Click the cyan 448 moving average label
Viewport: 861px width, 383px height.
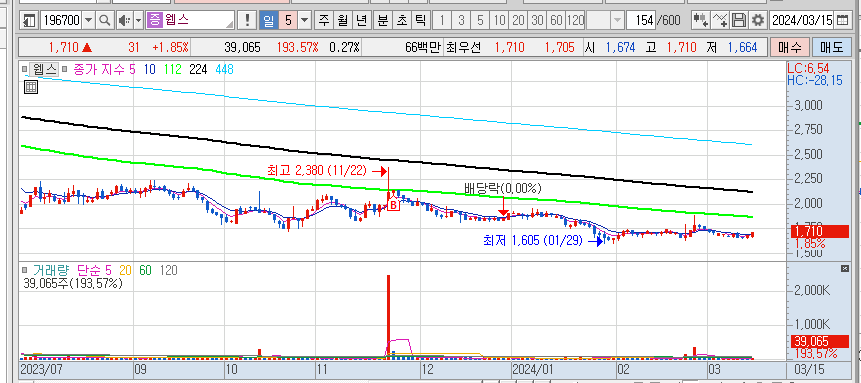pyautogui.click(x=226, y=70)
